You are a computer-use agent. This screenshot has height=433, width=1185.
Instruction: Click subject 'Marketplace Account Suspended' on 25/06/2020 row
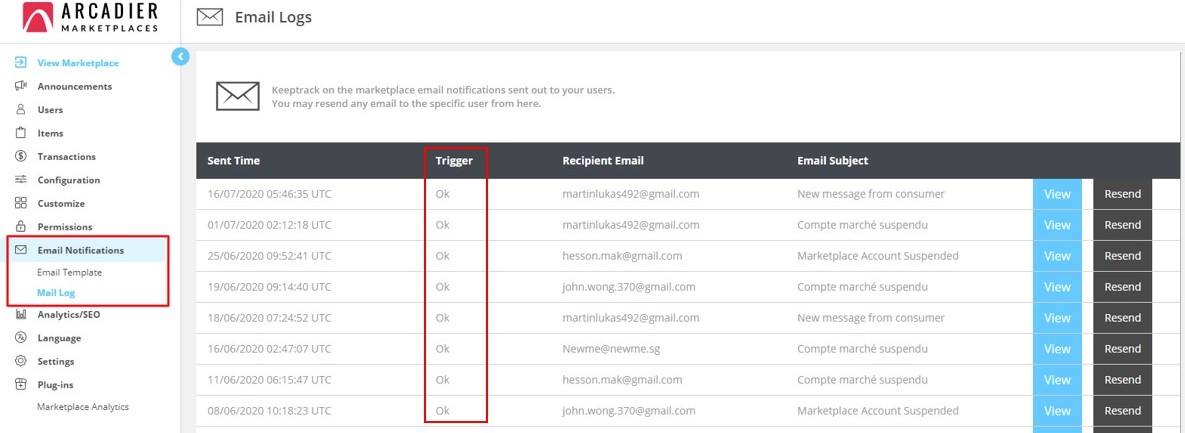(877, 255)
